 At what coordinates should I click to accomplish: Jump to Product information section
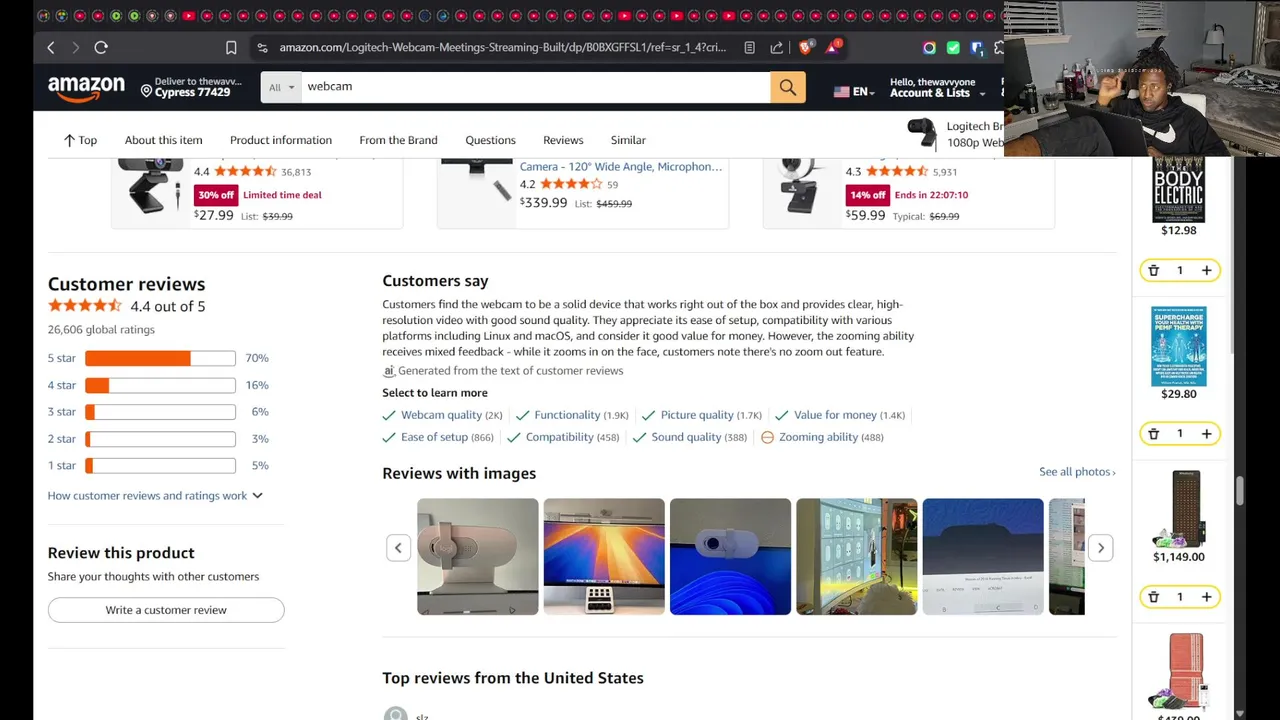pyautogui.click(x=281, y=140)
